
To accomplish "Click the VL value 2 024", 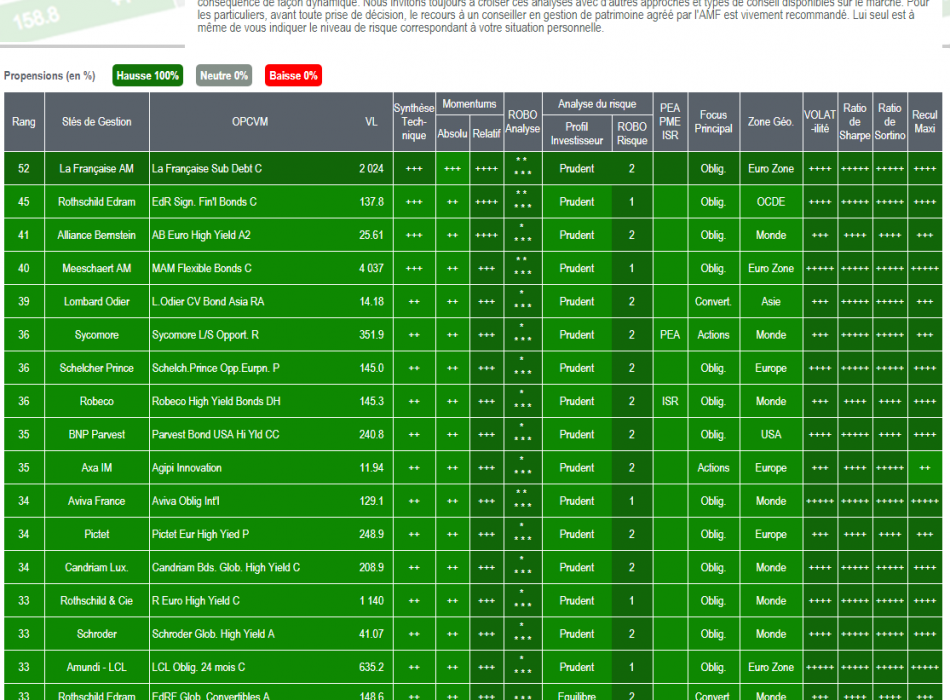I will pos(371,168).
